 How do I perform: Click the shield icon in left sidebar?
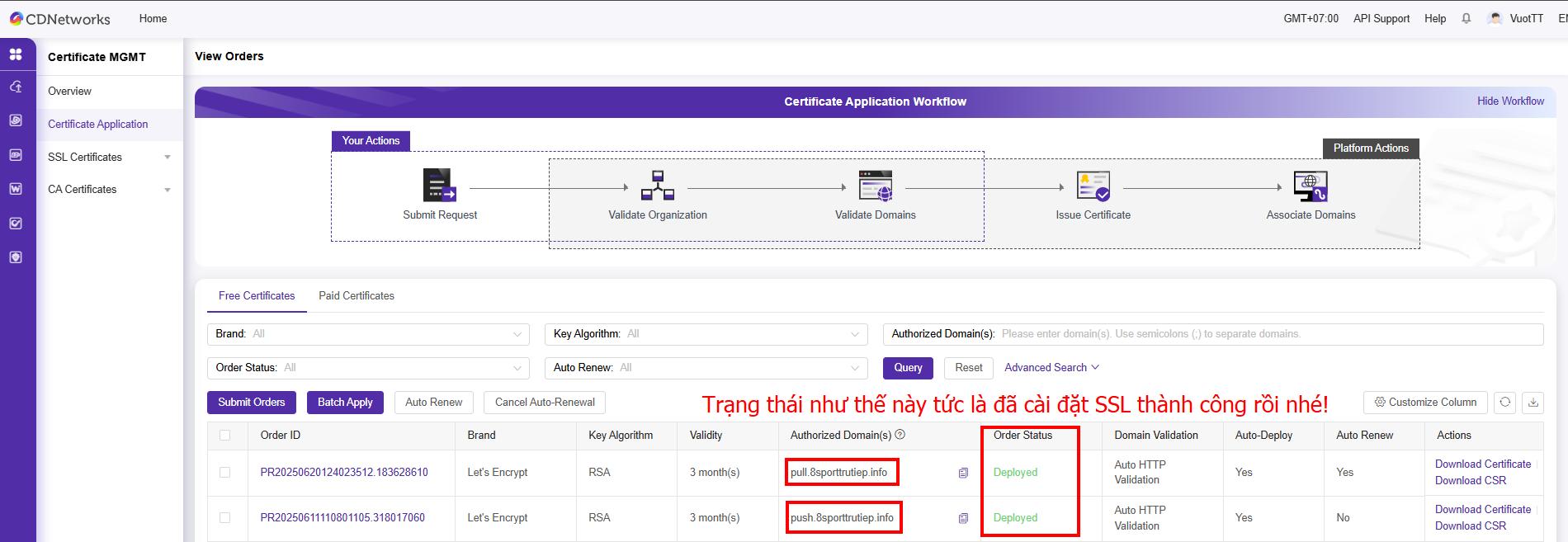click(x=16, y=257)
